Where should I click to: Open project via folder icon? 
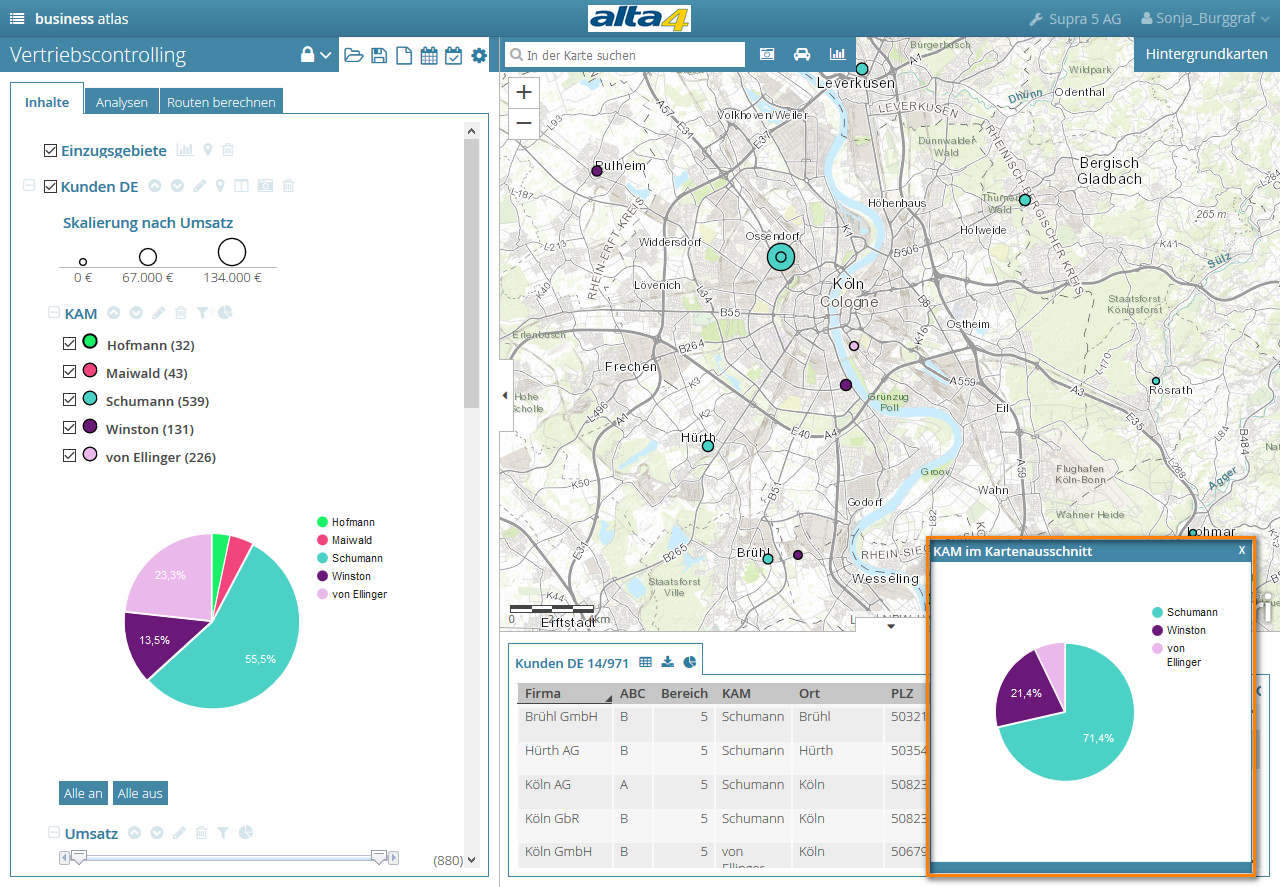click(354, 55)
